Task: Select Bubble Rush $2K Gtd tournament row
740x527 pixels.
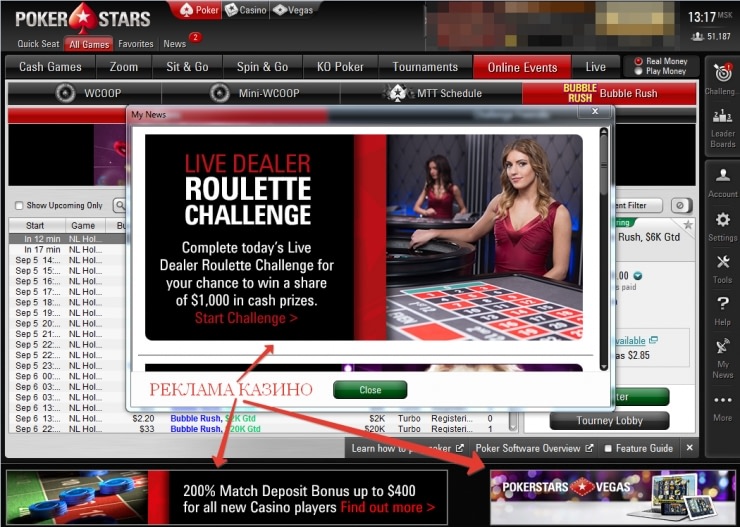Action: (x=258, y=418)
